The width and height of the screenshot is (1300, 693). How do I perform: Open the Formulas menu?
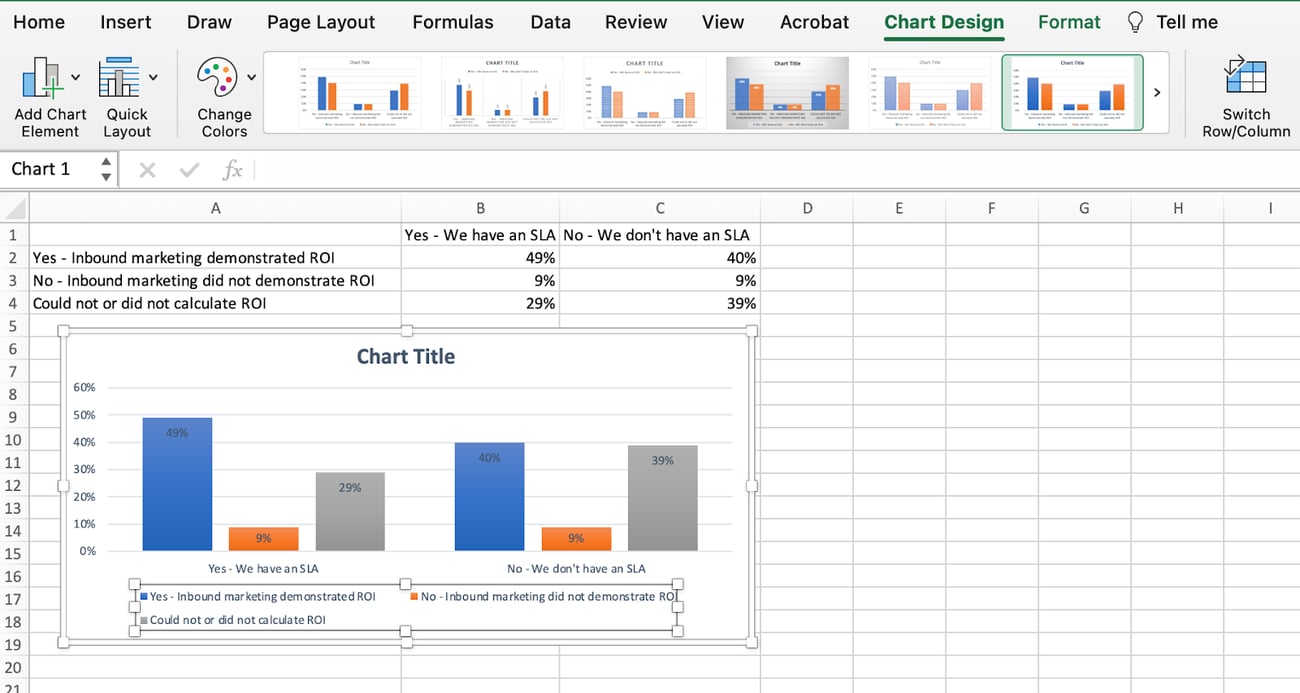[x=452, y=21]
